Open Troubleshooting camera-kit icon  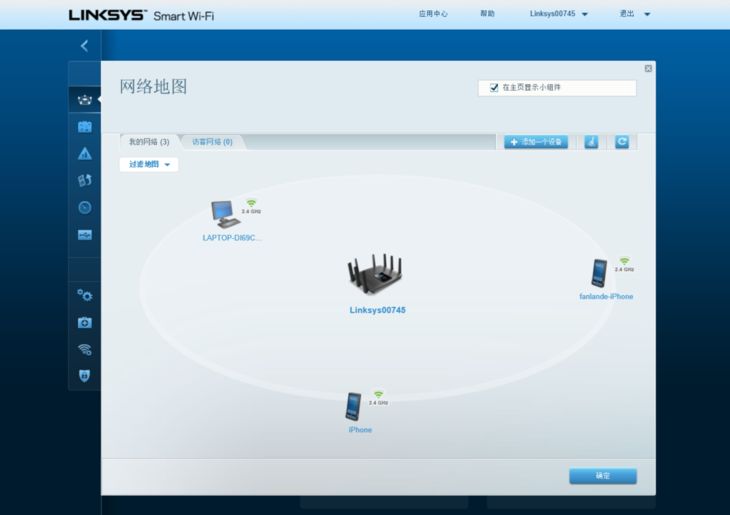(x=85, y=322)
